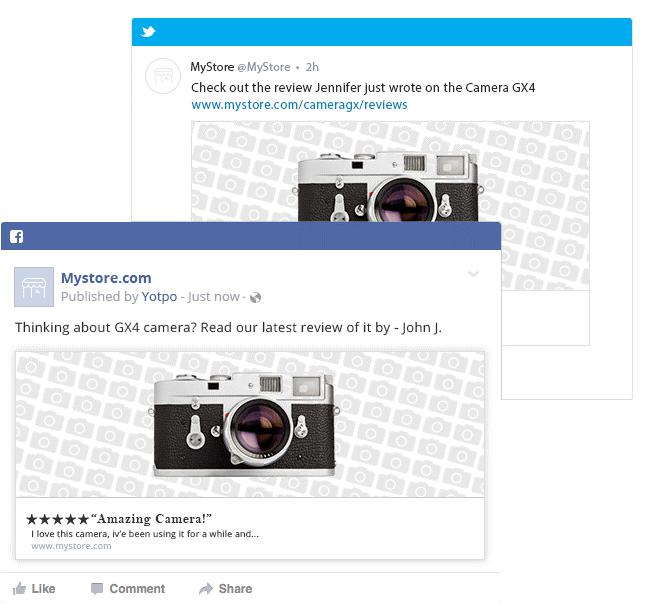Open MyStore's Twitter profile avatar

(x=163, y=77)
